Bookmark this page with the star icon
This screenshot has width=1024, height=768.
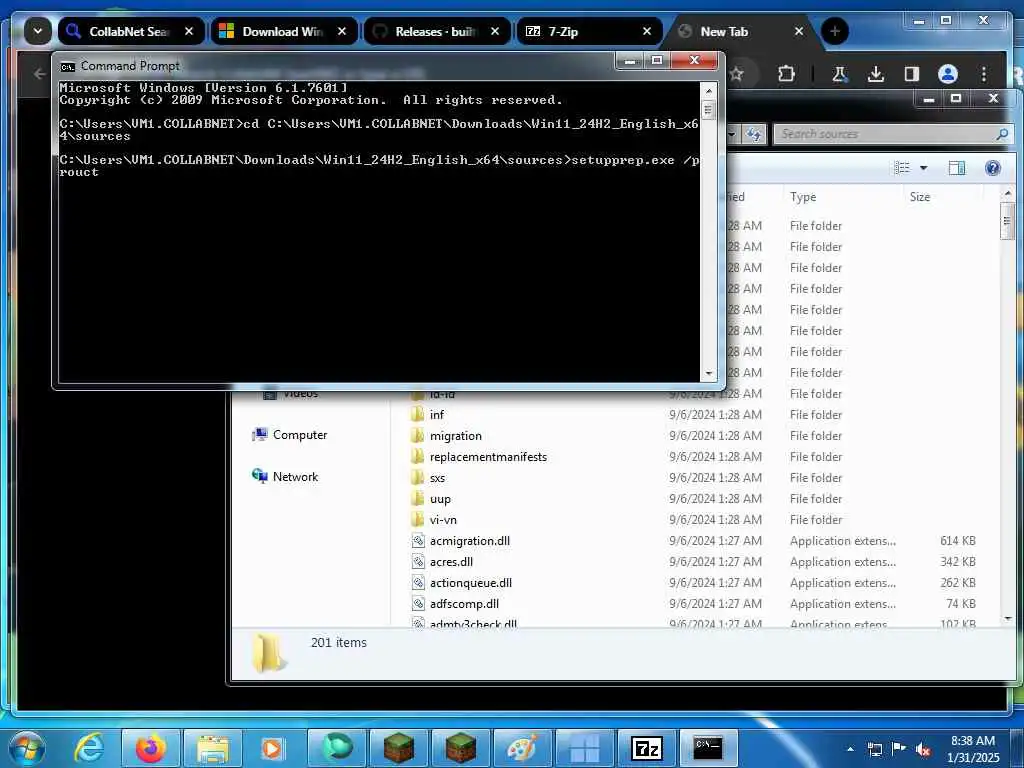coord(737,74)
